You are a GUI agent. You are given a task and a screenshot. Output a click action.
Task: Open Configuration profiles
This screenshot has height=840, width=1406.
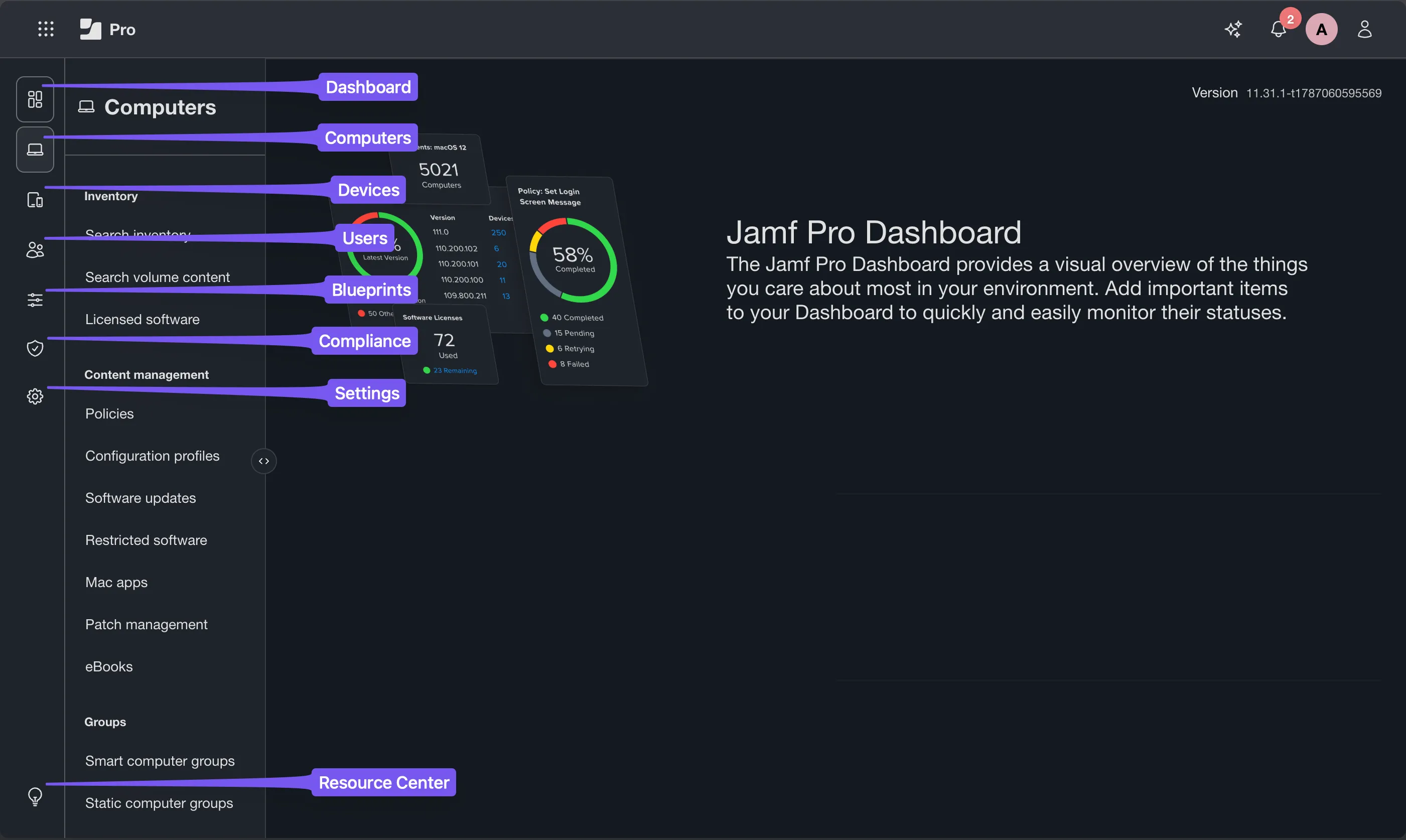tap(152, 456)
